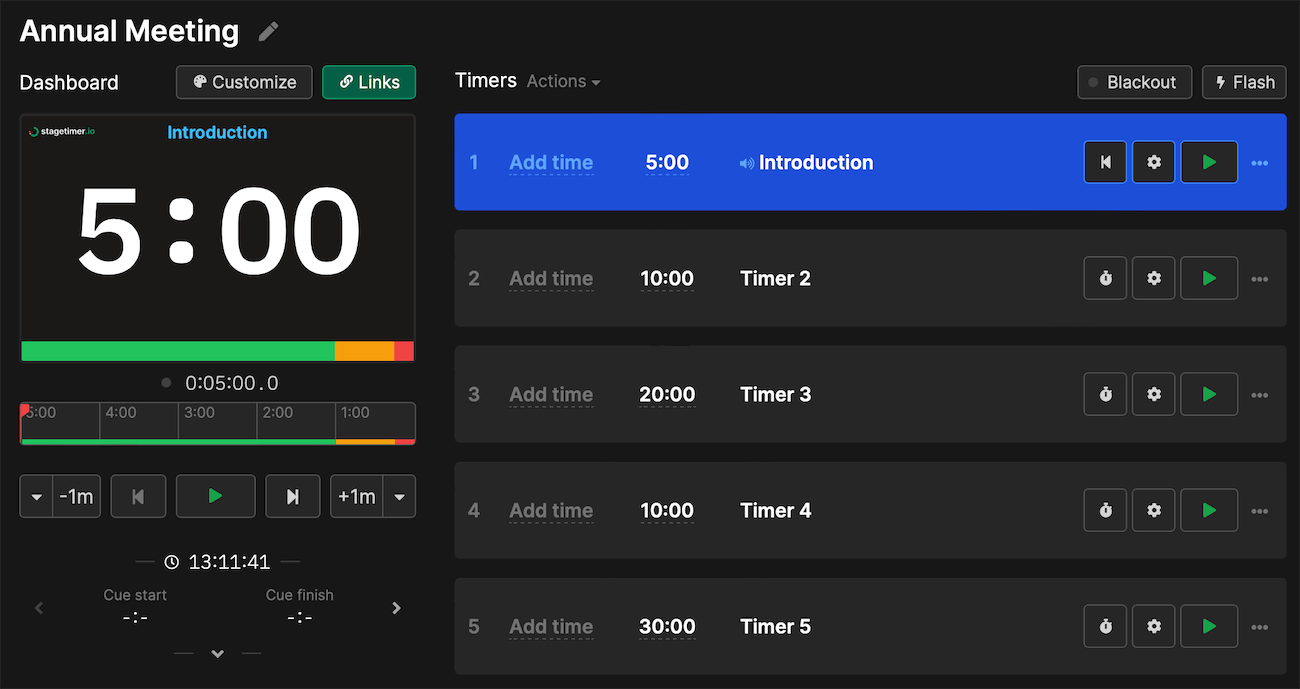The image size is (1300, 689).
Task: Toggle the Blackout mode
Action: [x=1134, y=82]
